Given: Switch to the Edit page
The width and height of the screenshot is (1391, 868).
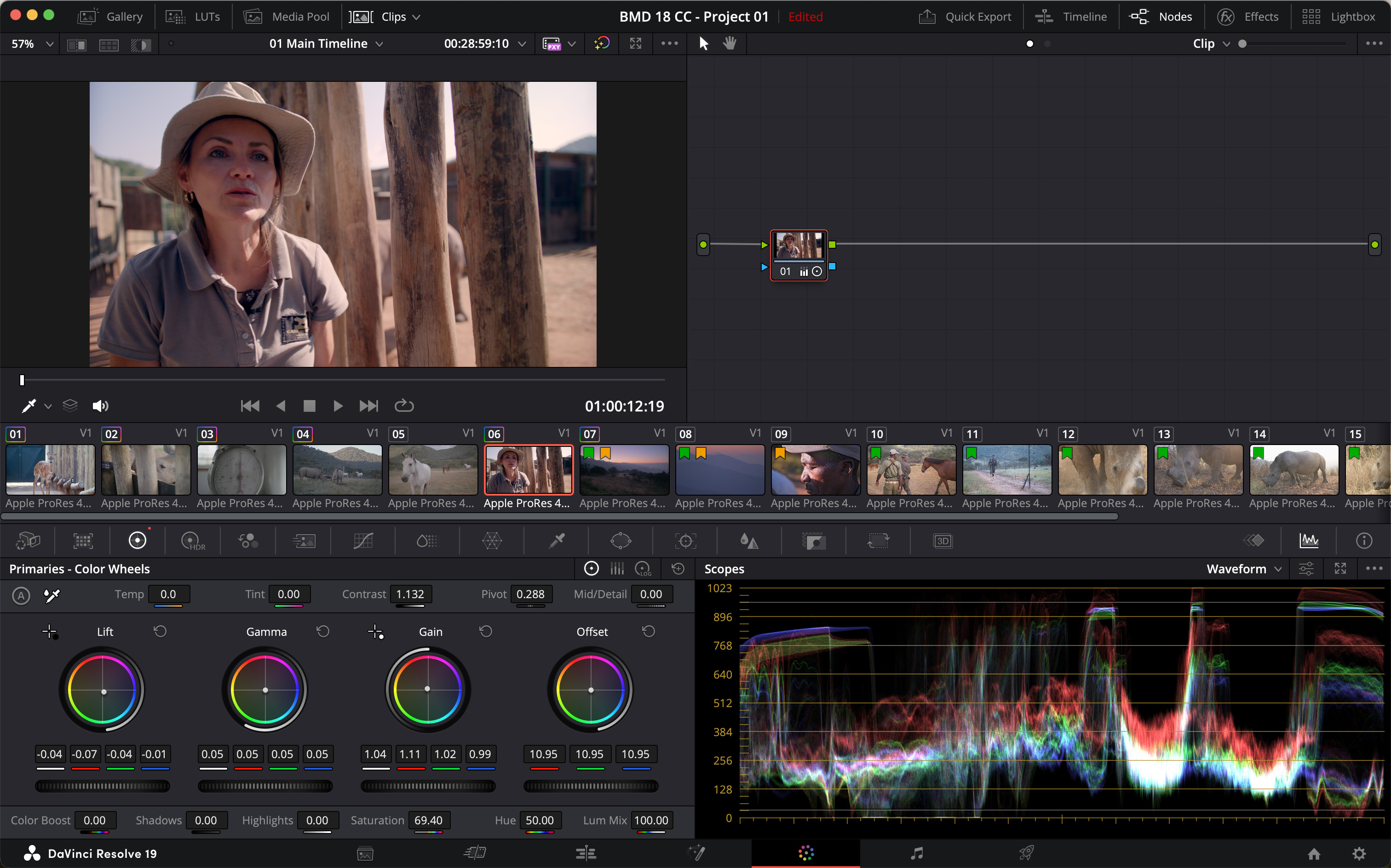Looking at the screenshot, I should [x=586, y=853].
